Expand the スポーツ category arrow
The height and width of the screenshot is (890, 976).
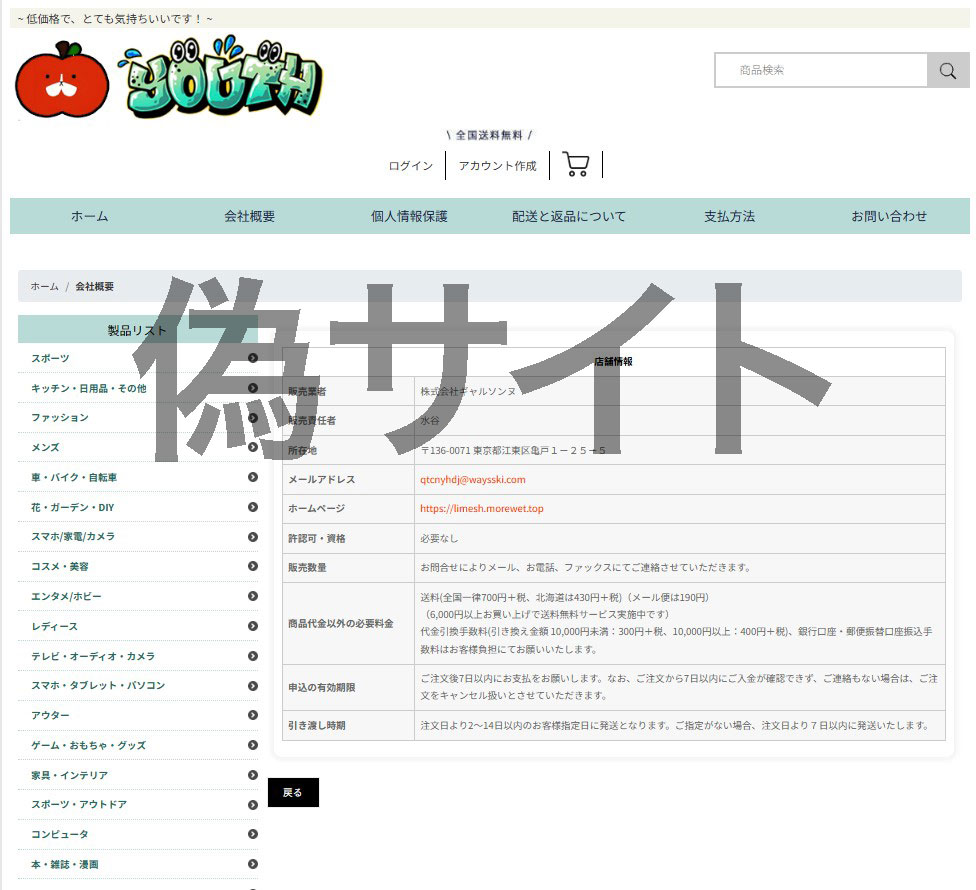point(253,358)
